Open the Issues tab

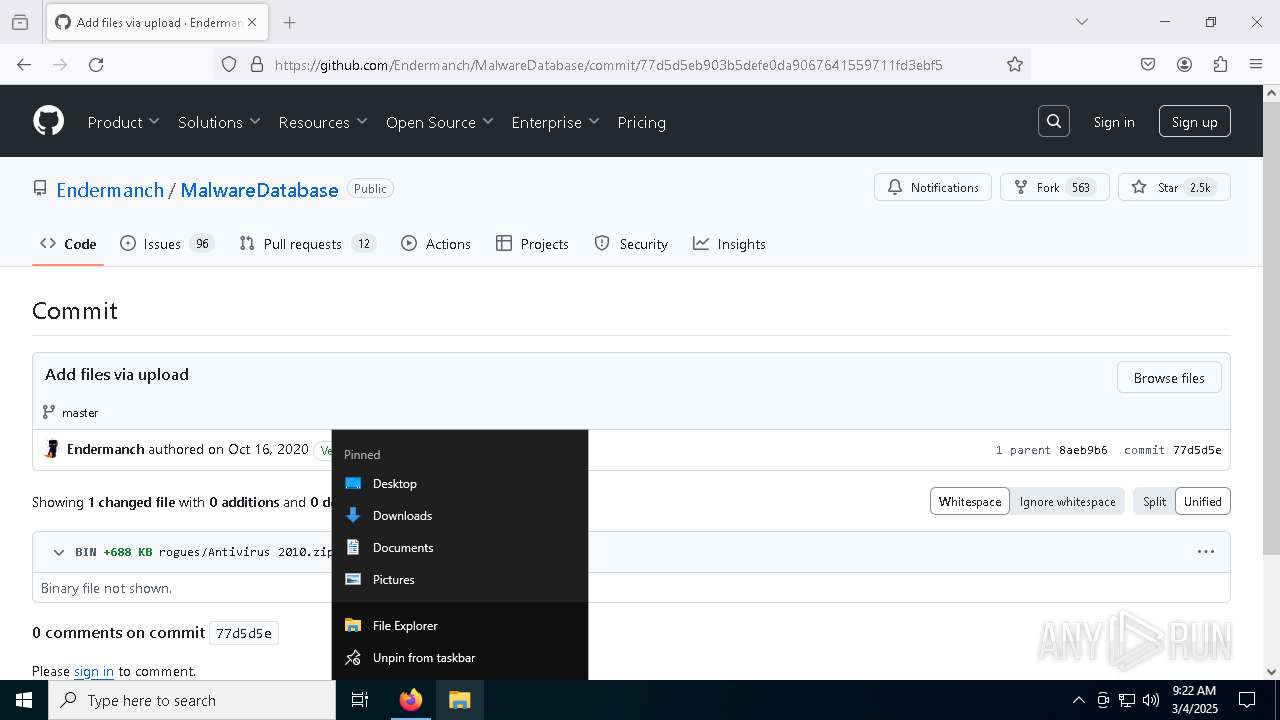(167, 244)
